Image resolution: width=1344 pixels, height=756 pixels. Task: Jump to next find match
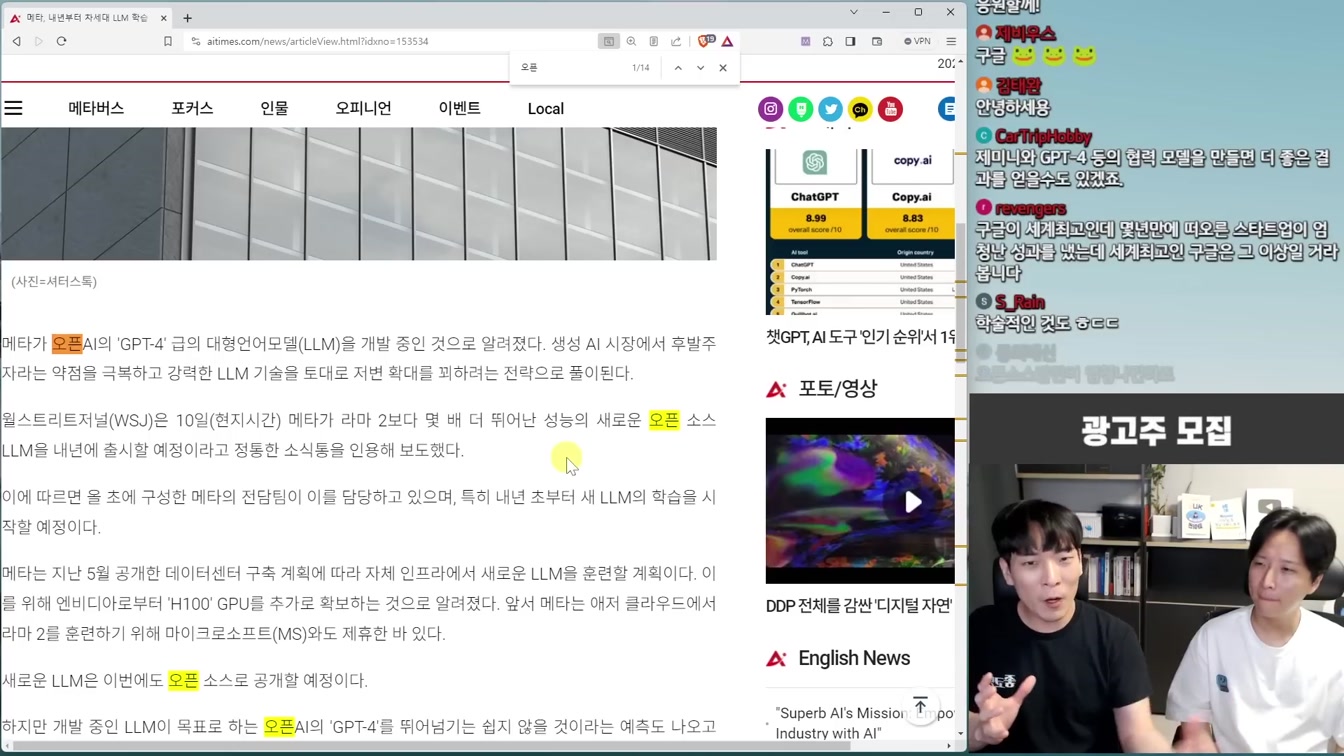tap(700, 68)
